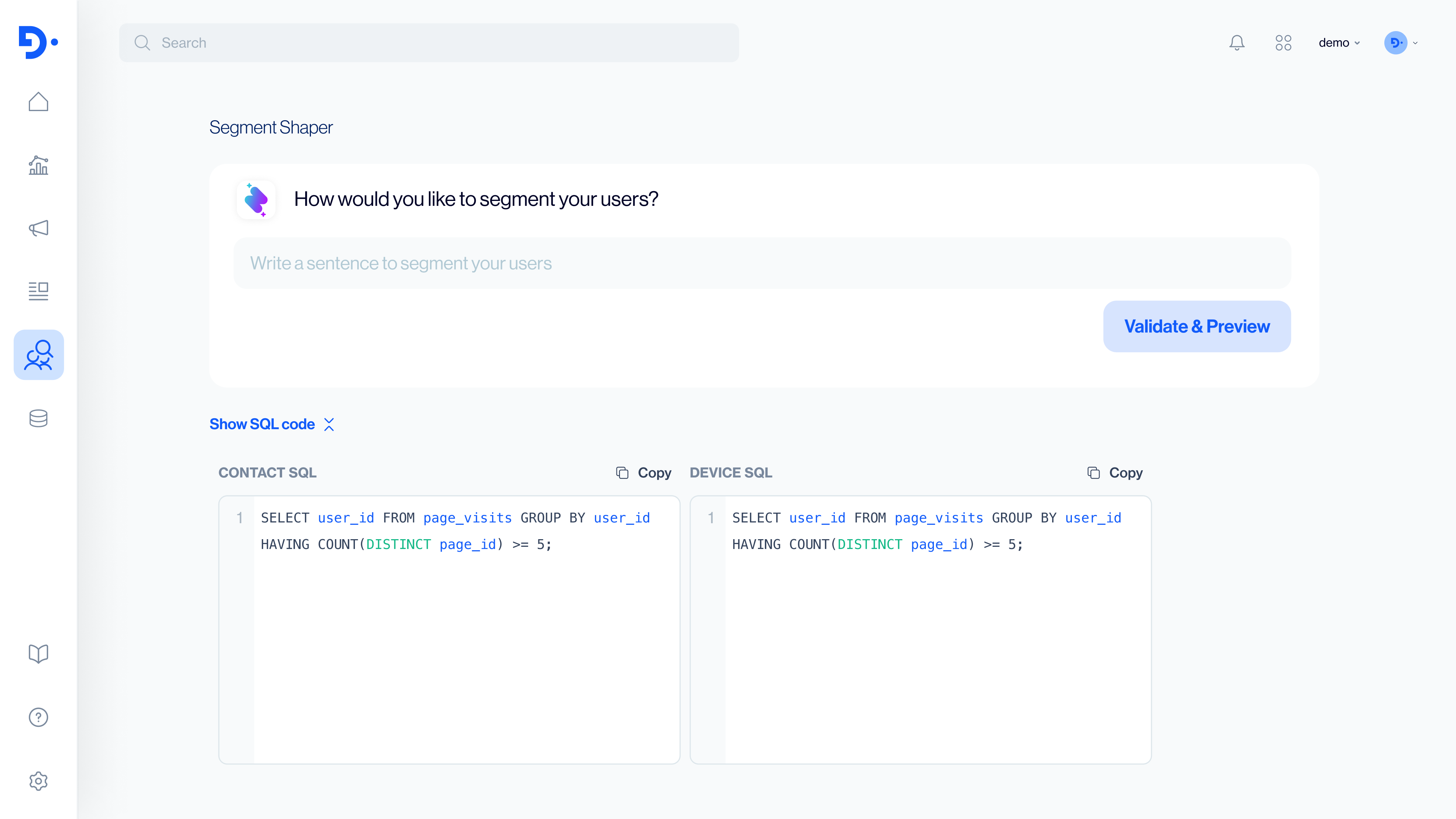
Task: Expand the demo account dropdown
Action: 1338,43
